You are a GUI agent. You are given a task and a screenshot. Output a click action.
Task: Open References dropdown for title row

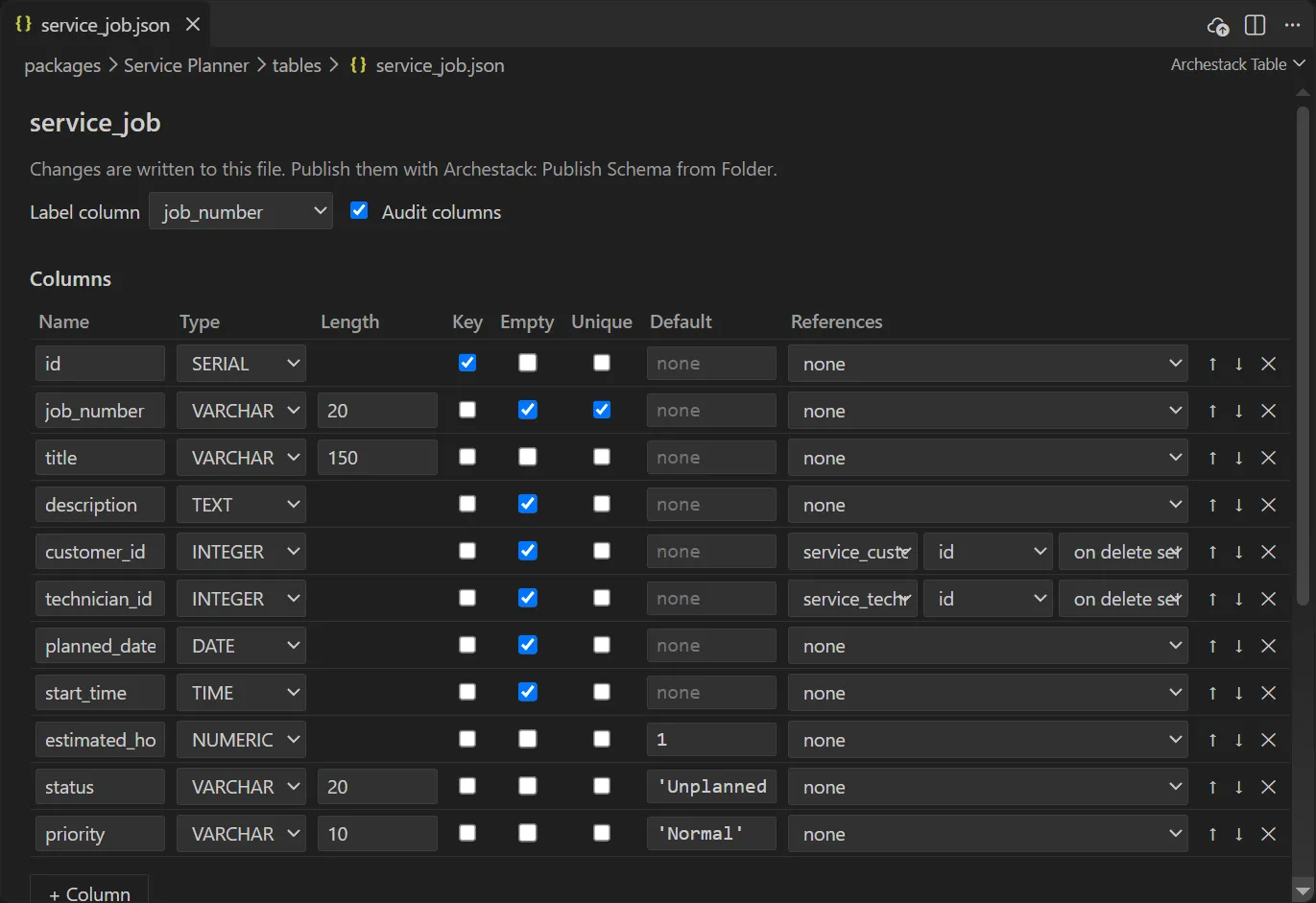pyautogui.click(x=988, y=458)
